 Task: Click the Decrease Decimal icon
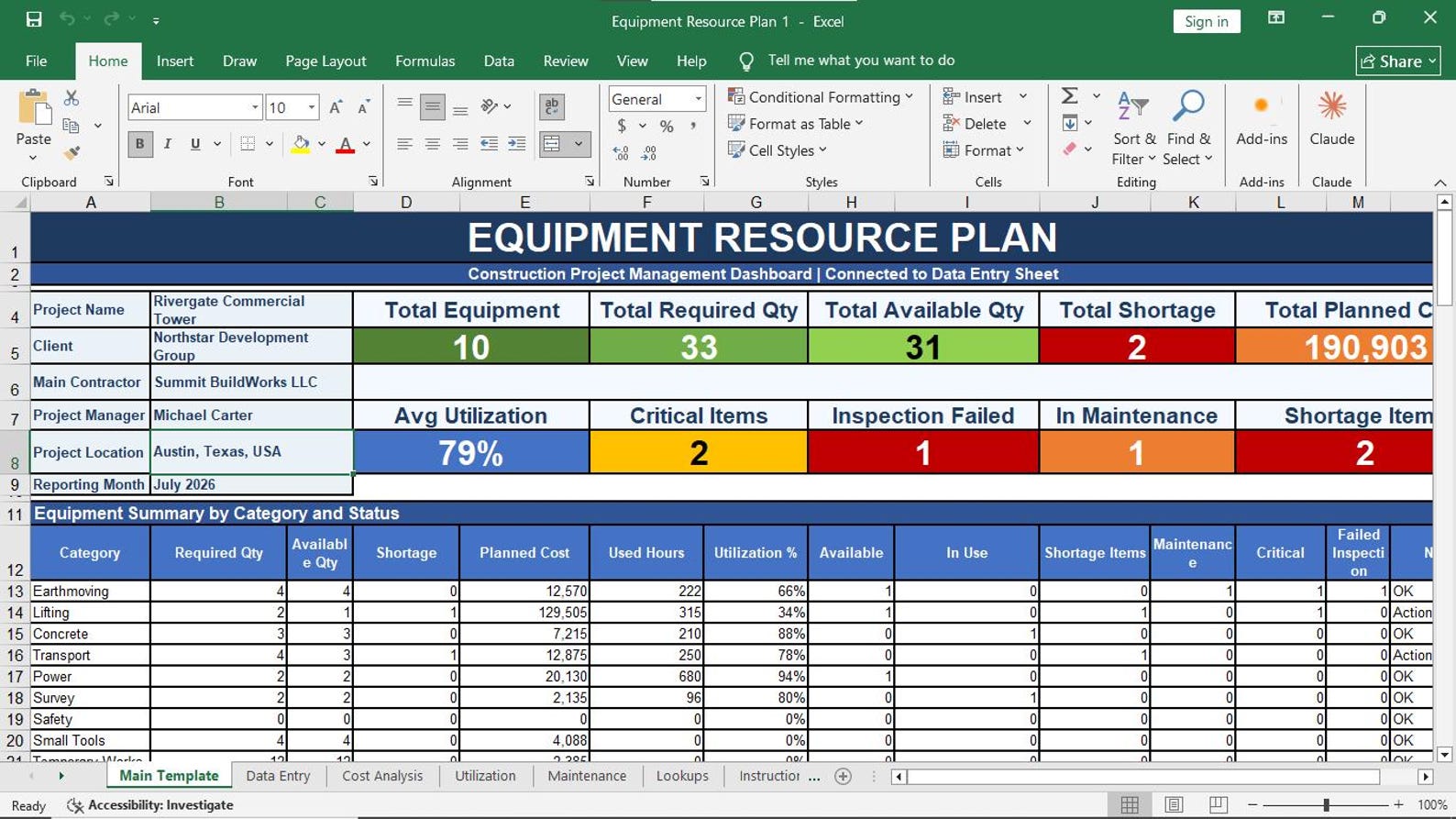(x=649, y=153)
